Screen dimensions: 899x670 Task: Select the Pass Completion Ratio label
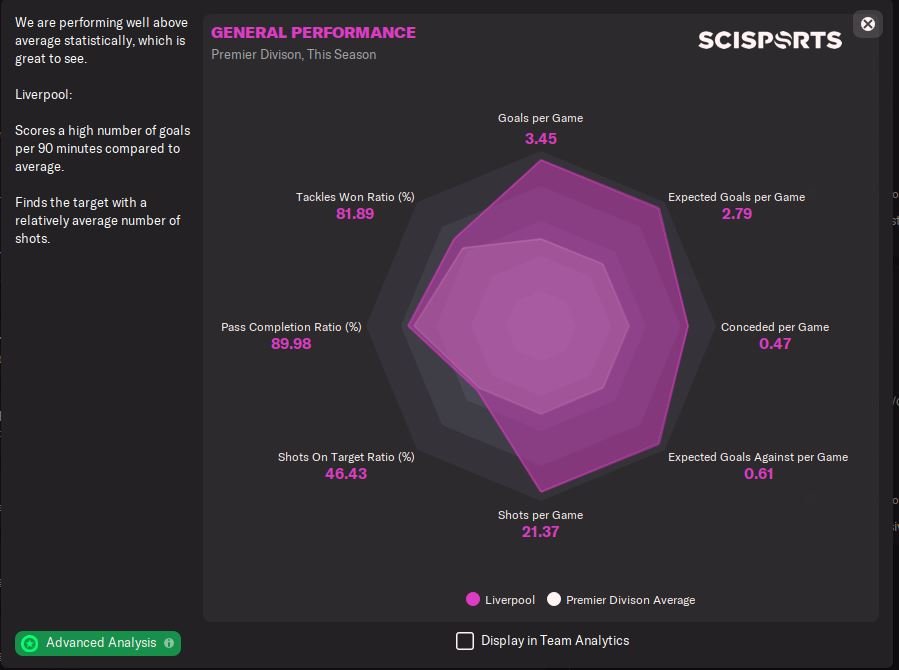tap(291, 327)
